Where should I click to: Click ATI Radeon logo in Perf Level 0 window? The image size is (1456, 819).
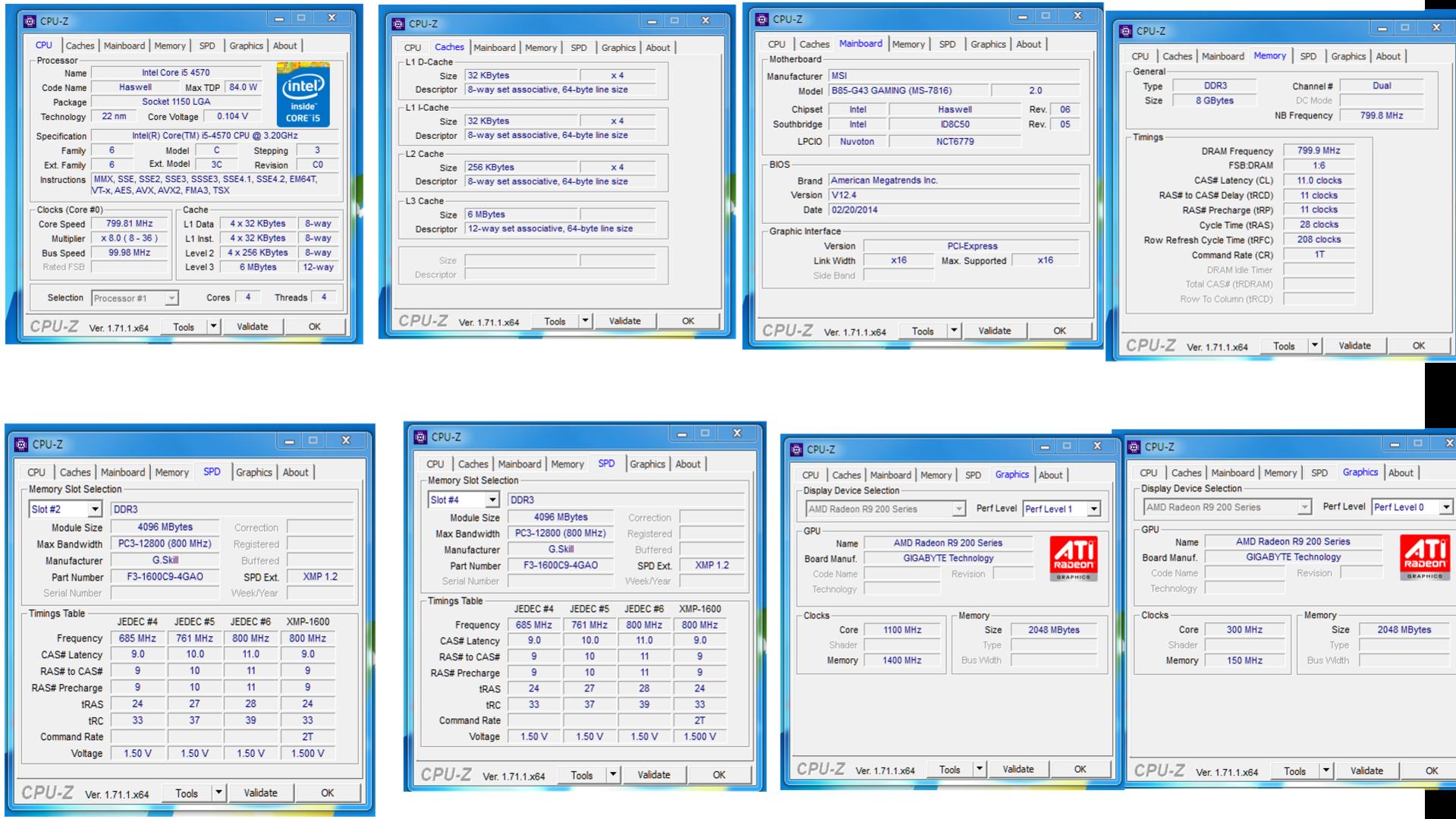1425,557
